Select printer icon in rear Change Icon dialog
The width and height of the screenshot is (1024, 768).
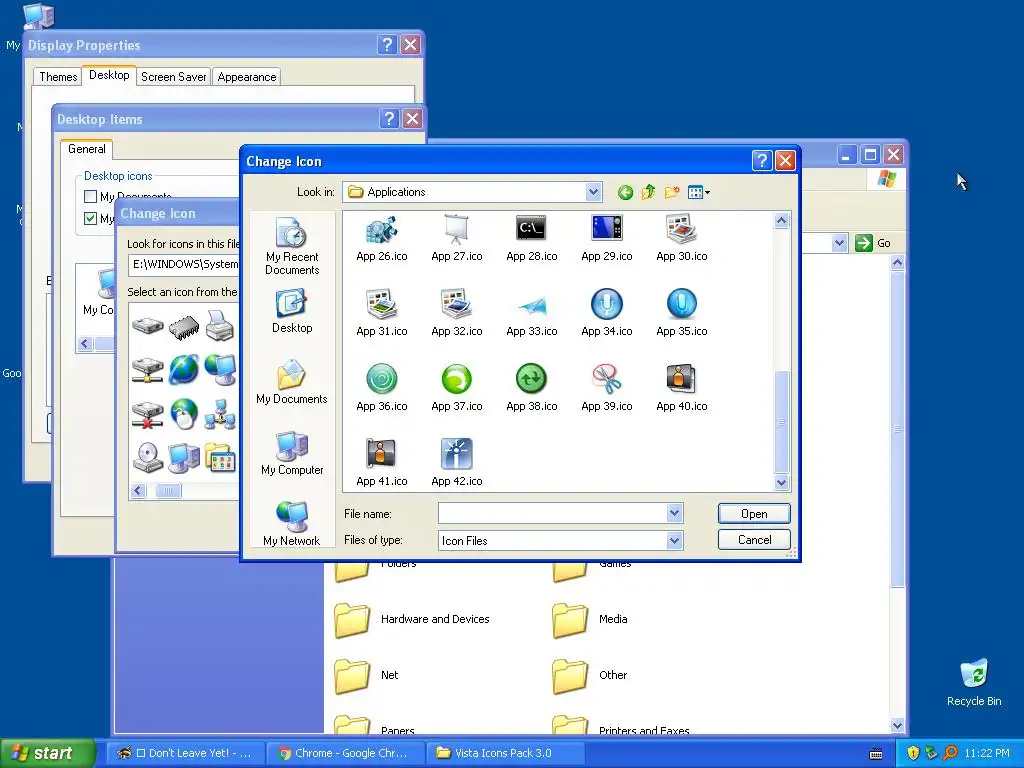220,325
